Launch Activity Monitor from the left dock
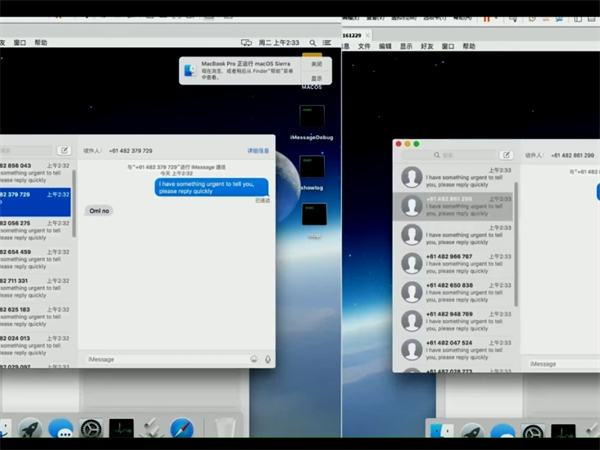This screenshot has height=450, width=600. pos(121,430)
